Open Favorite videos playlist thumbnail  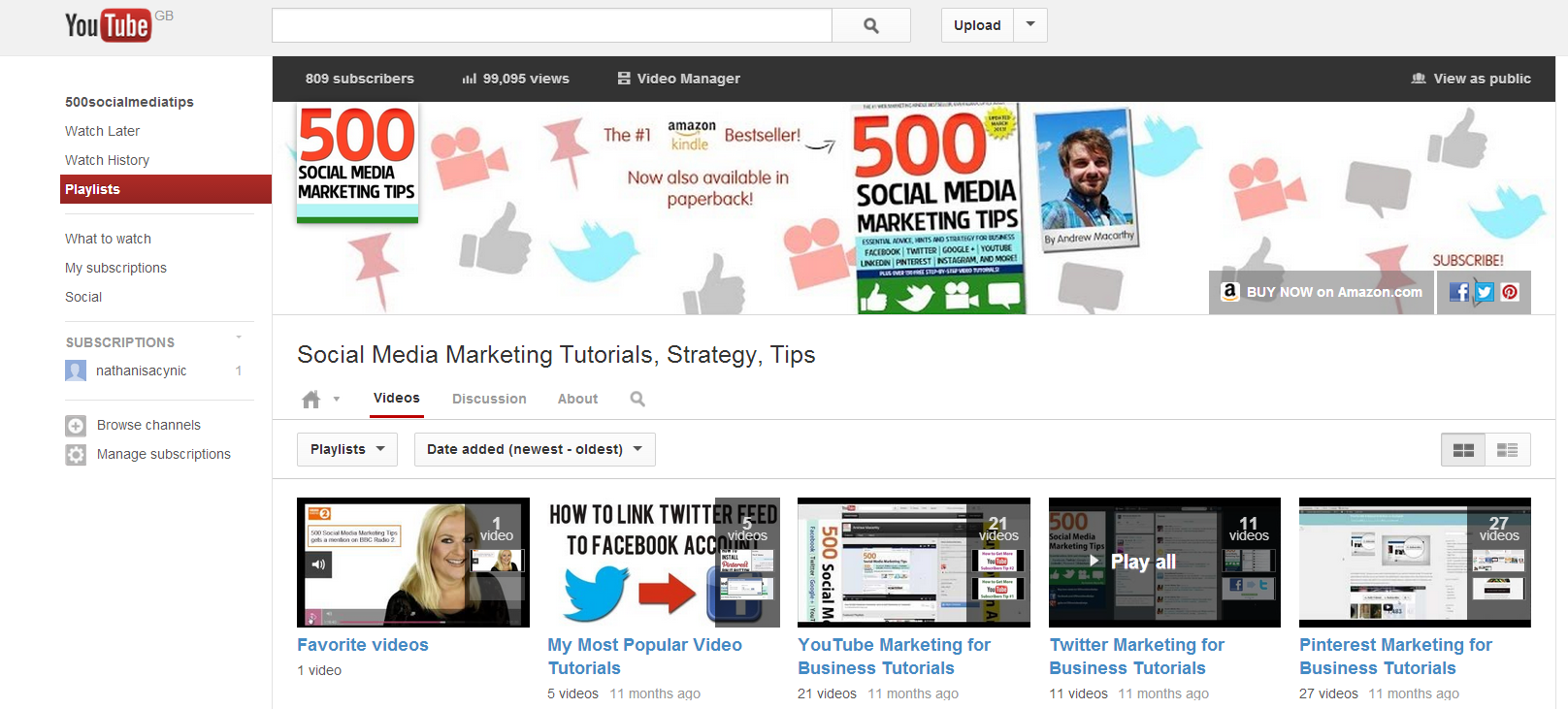click(413, 563)
